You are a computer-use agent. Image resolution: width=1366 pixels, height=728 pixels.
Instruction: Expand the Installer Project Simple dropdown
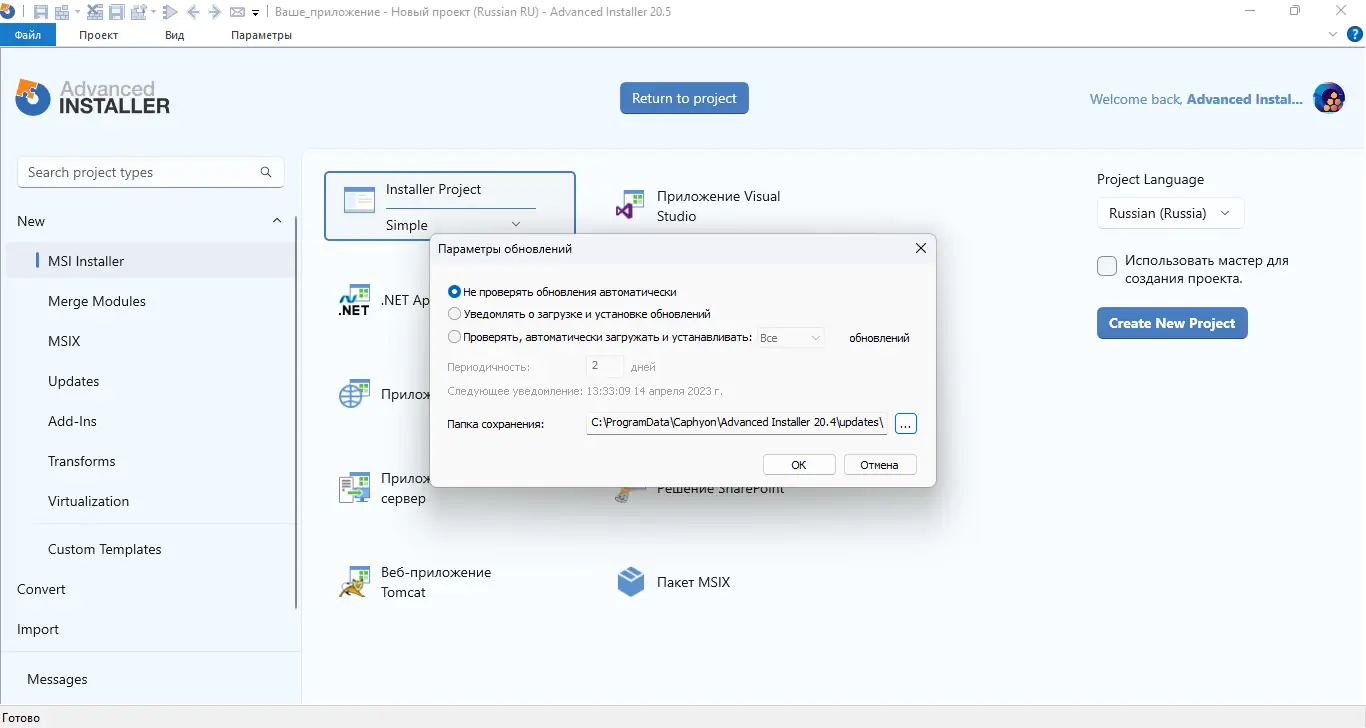(516, 224)
